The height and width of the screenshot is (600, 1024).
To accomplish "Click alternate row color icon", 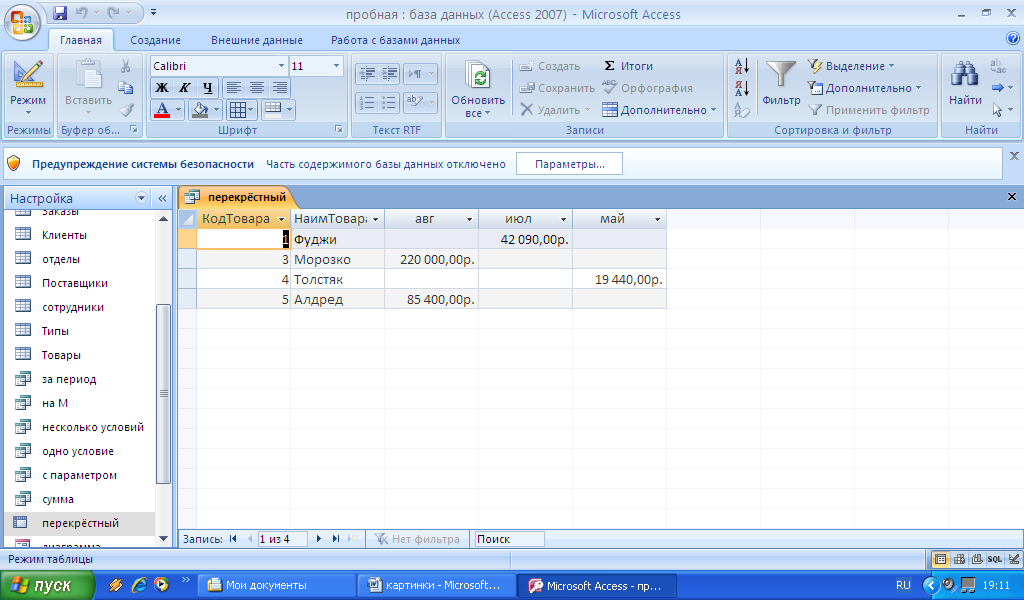I will [273, 108].
